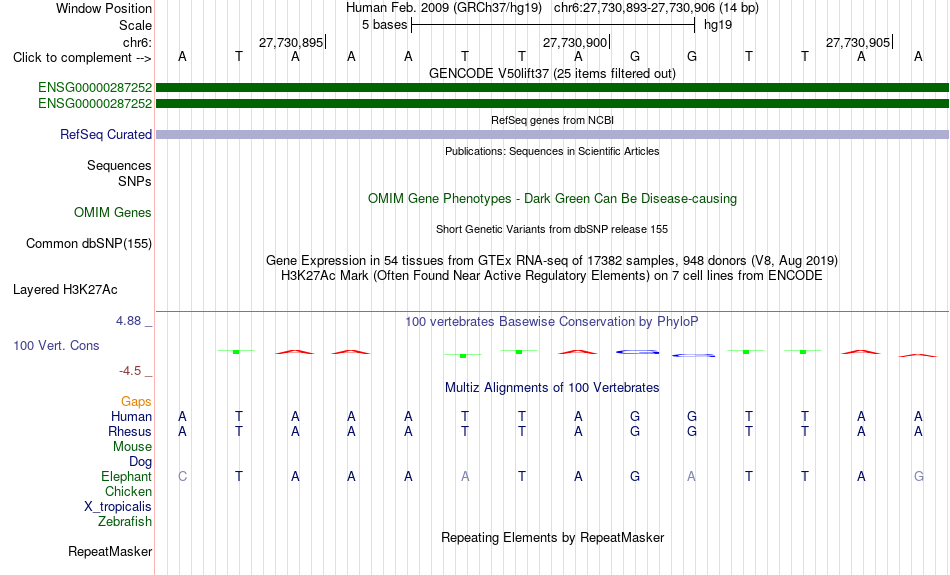The image size is (950, 575).
Task: Open the GTEx Gene Expression track title
Action: (x=552, y=261)
